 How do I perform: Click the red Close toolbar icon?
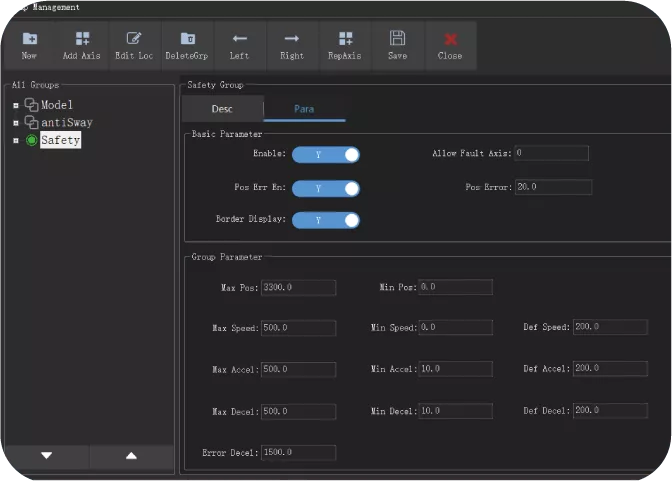click(x=450, y=39)
